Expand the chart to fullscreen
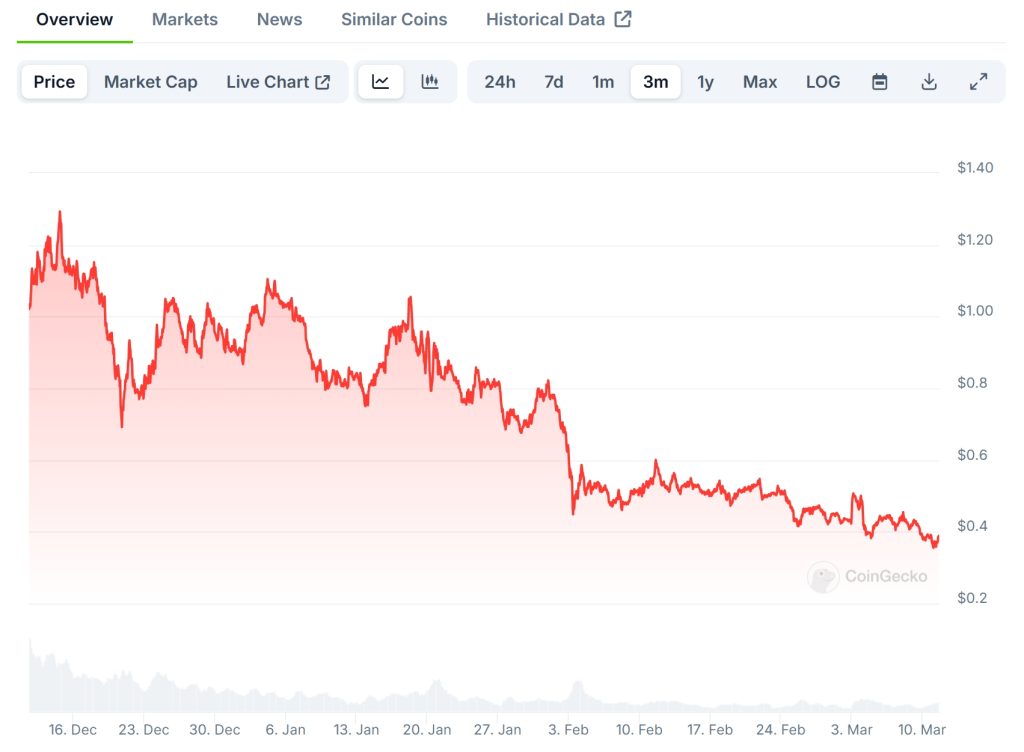Image resolution: width=1024 pixels, height=752 pixels. click(978, 82)
